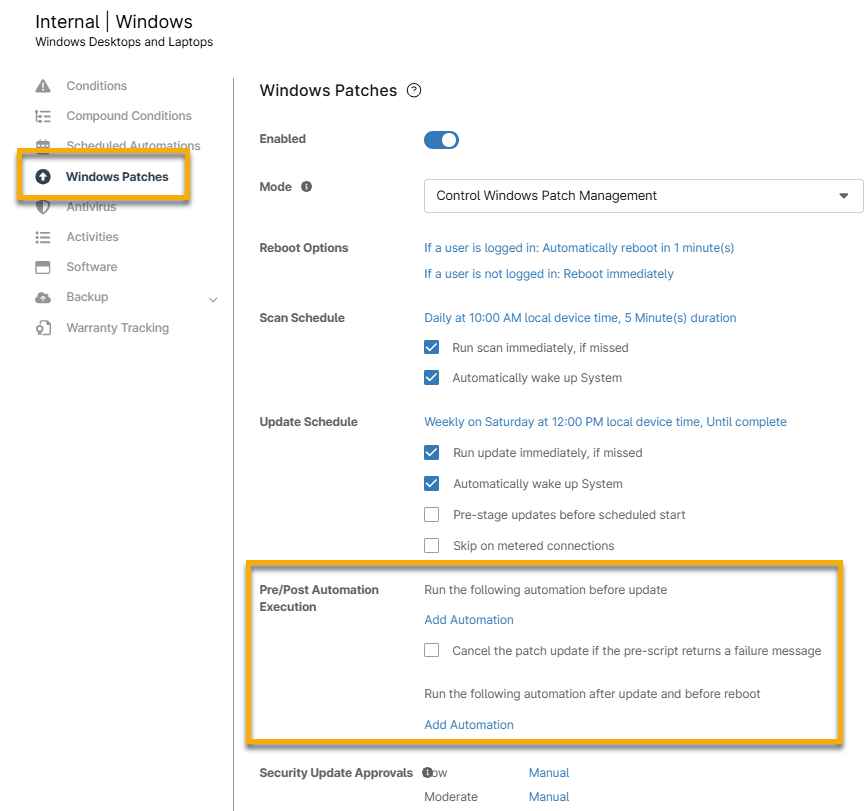Click the Antivirus shield icon
This screenshot has width=866, height=811.
pyautogui.click(x=43, y=207)
